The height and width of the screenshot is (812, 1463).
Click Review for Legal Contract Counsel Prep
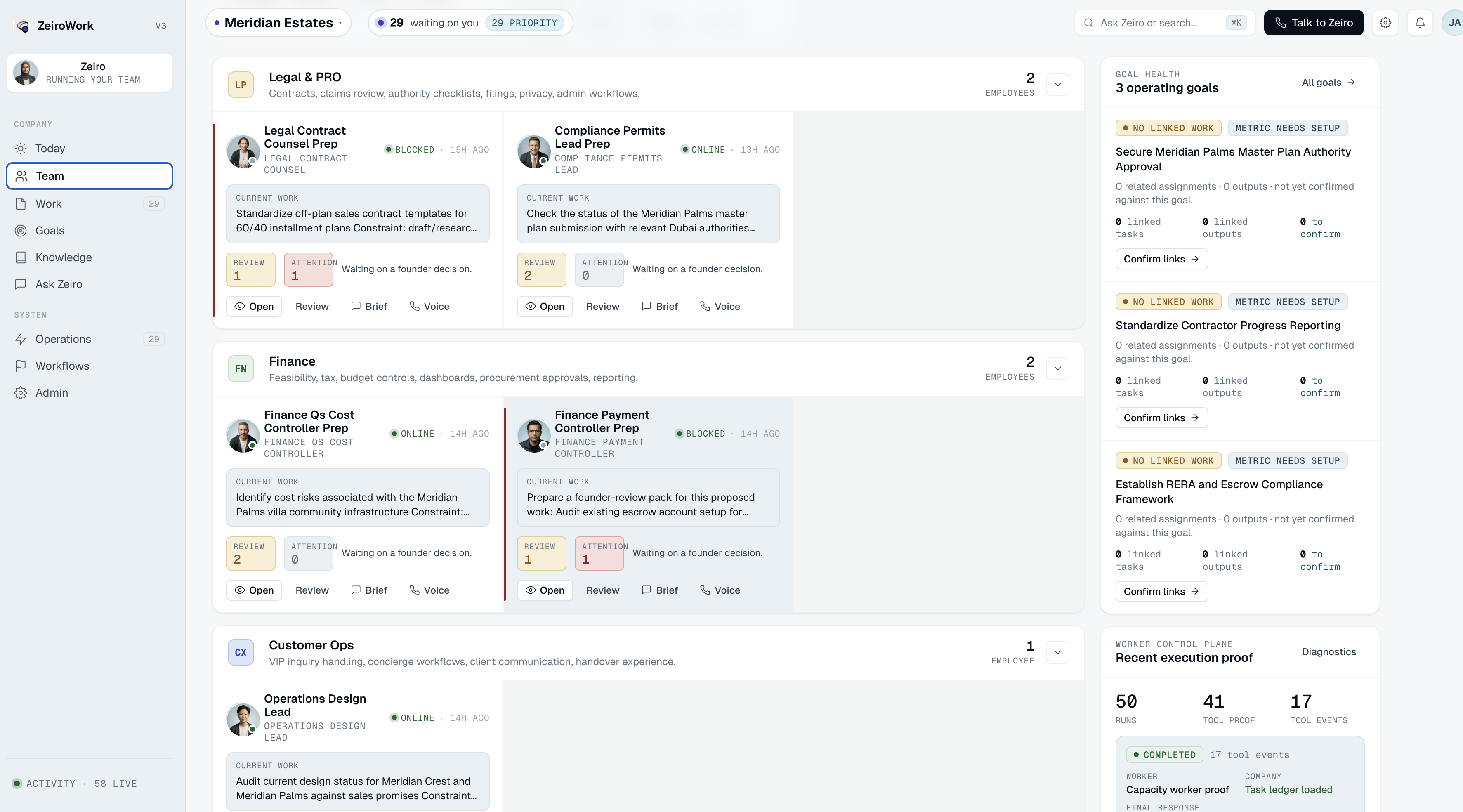[312, 306]
